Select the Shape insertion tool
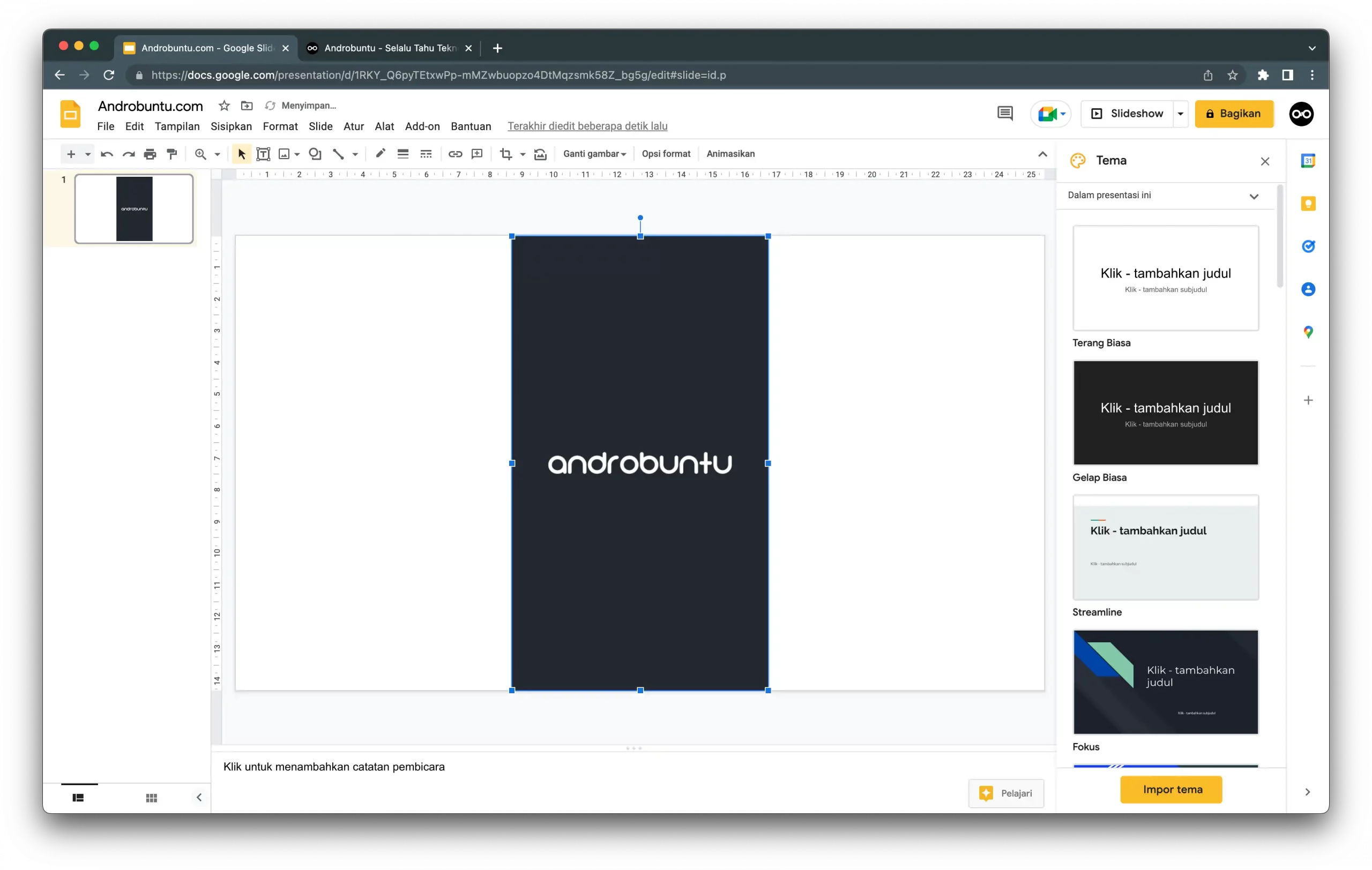1372x870 pixels. [x=315, y=154]
